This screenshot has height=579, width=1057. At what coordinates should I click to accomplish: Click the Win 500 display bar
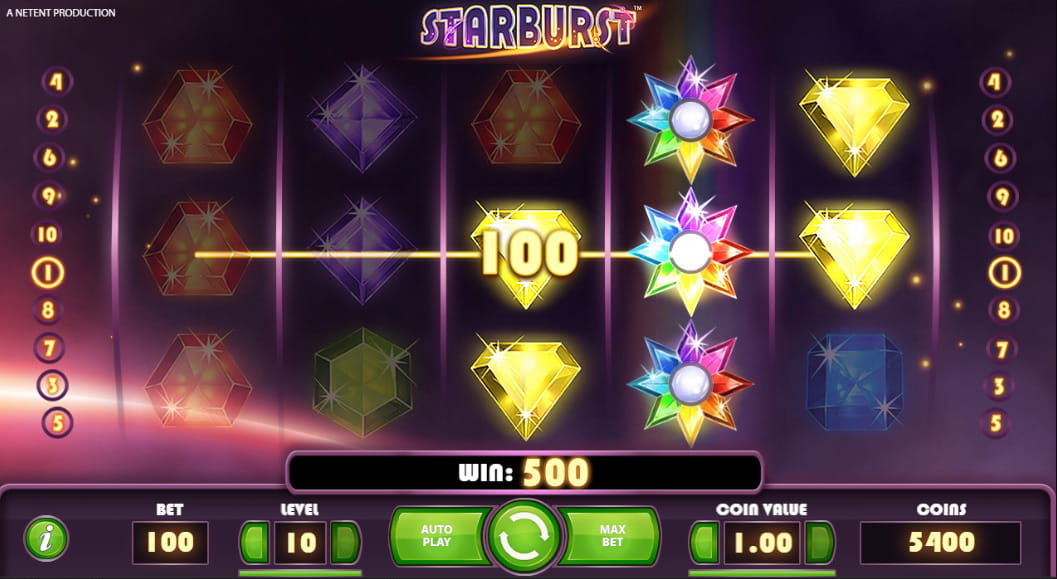coord(524,472)
